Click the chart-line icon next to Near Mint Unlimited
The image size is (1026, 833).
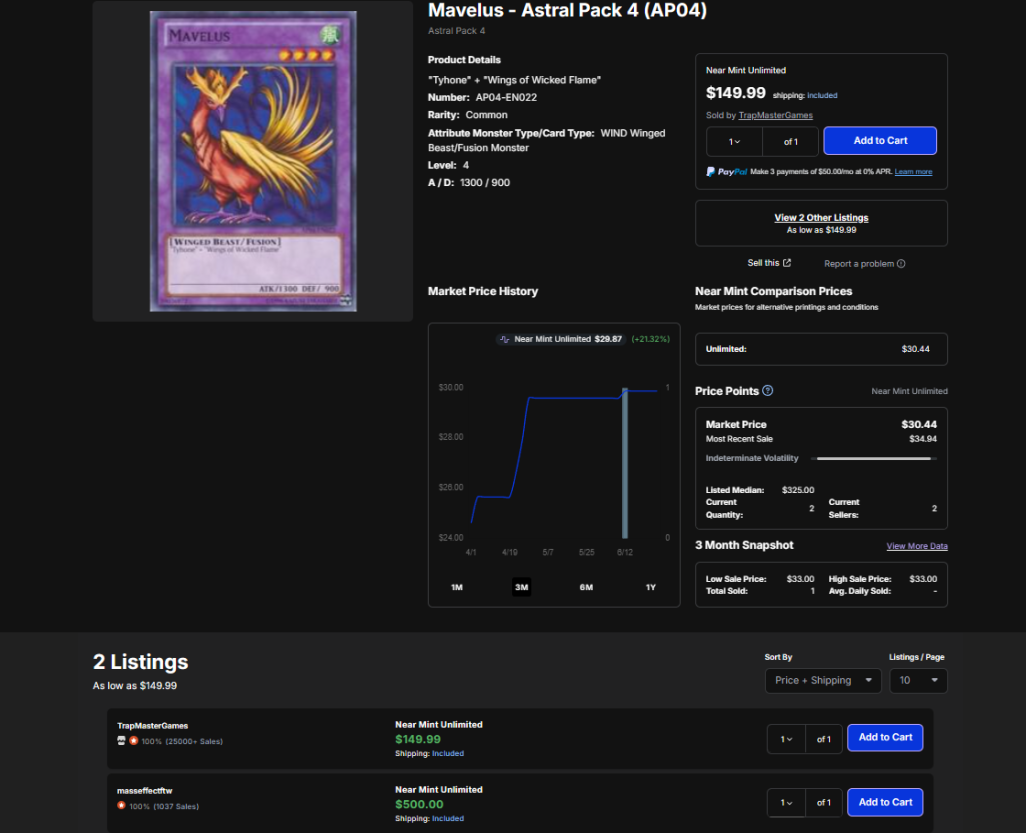point(504,339)
